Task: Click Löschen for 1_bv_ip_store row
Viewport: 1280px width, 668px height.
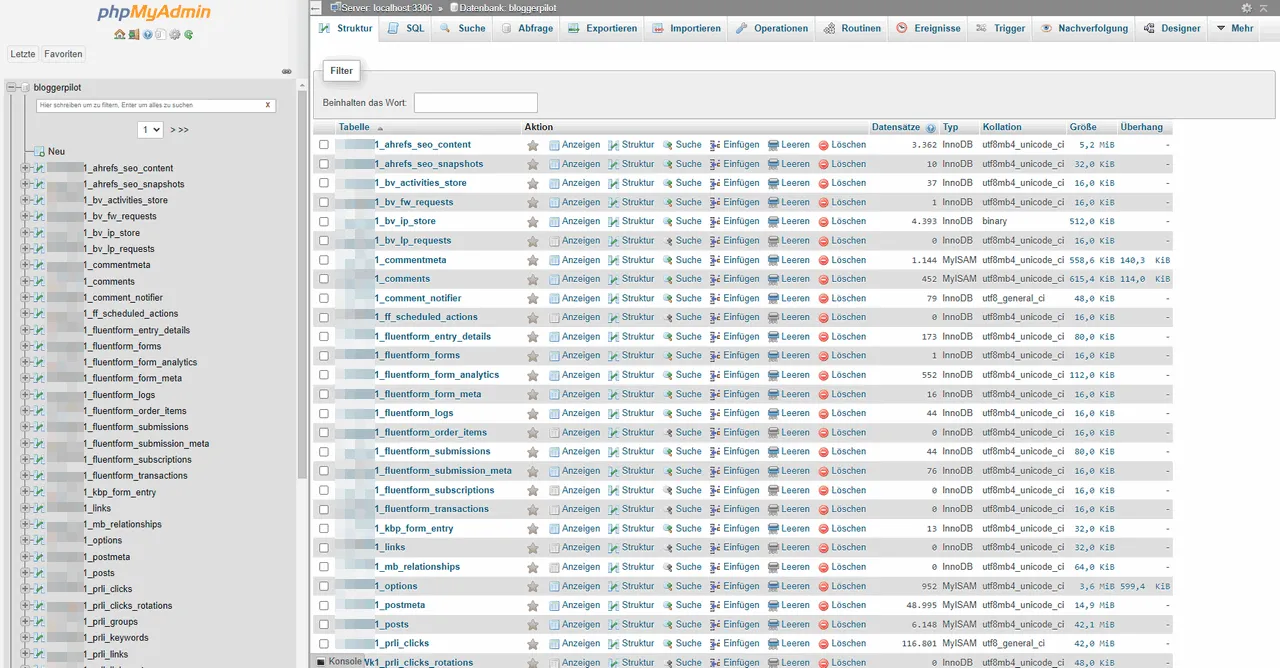Action: pos(842,222)
